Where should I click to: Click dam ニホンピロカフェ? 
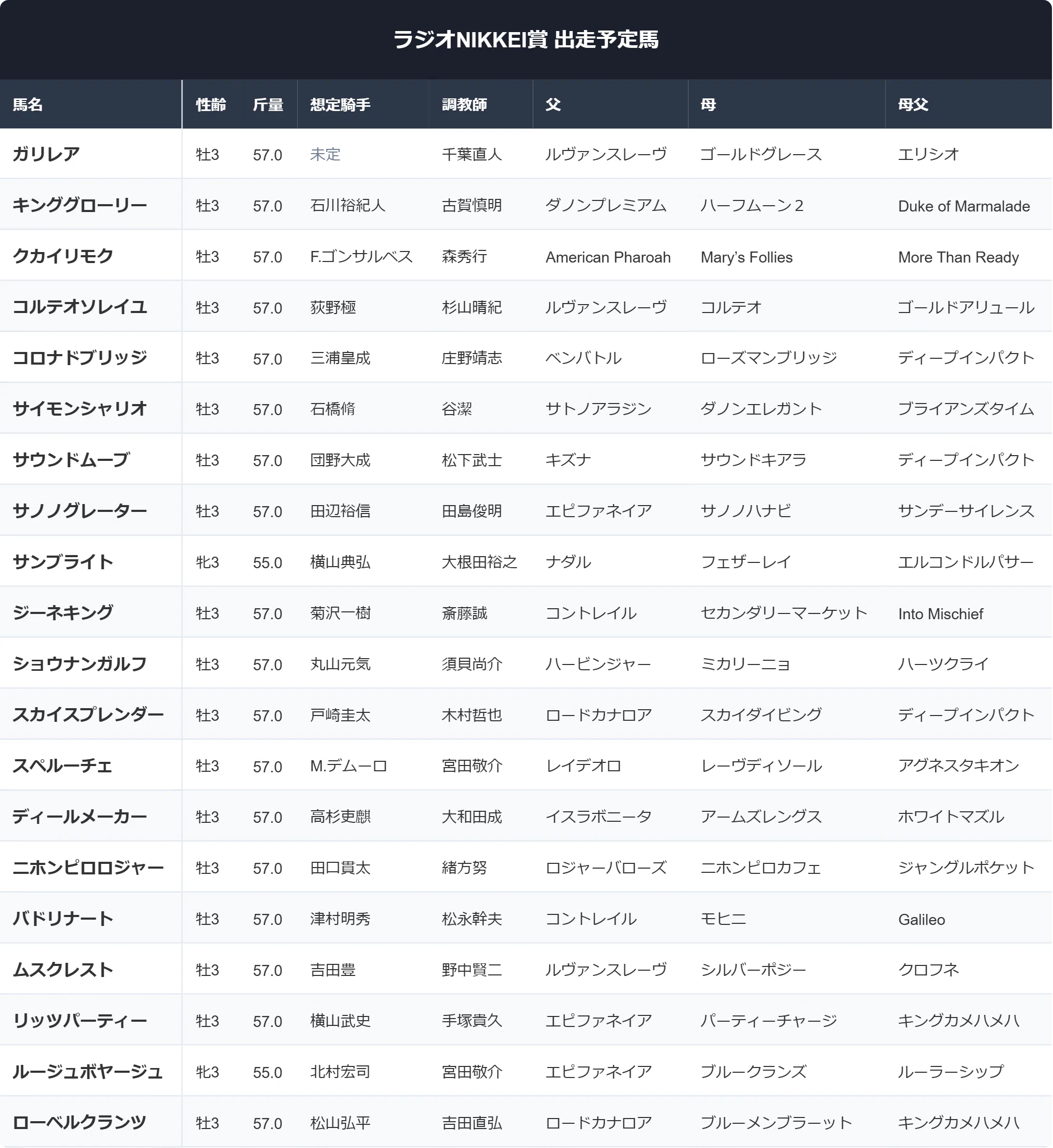point(761,868)
